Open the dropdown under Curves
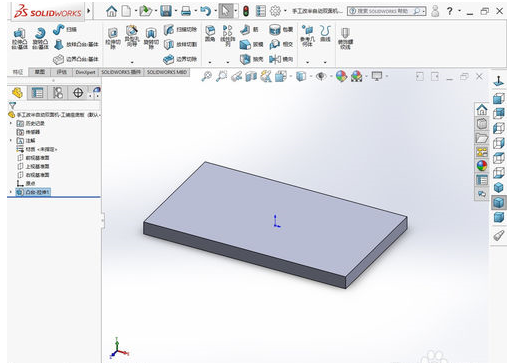524x363 pixels. coord(325,62)
